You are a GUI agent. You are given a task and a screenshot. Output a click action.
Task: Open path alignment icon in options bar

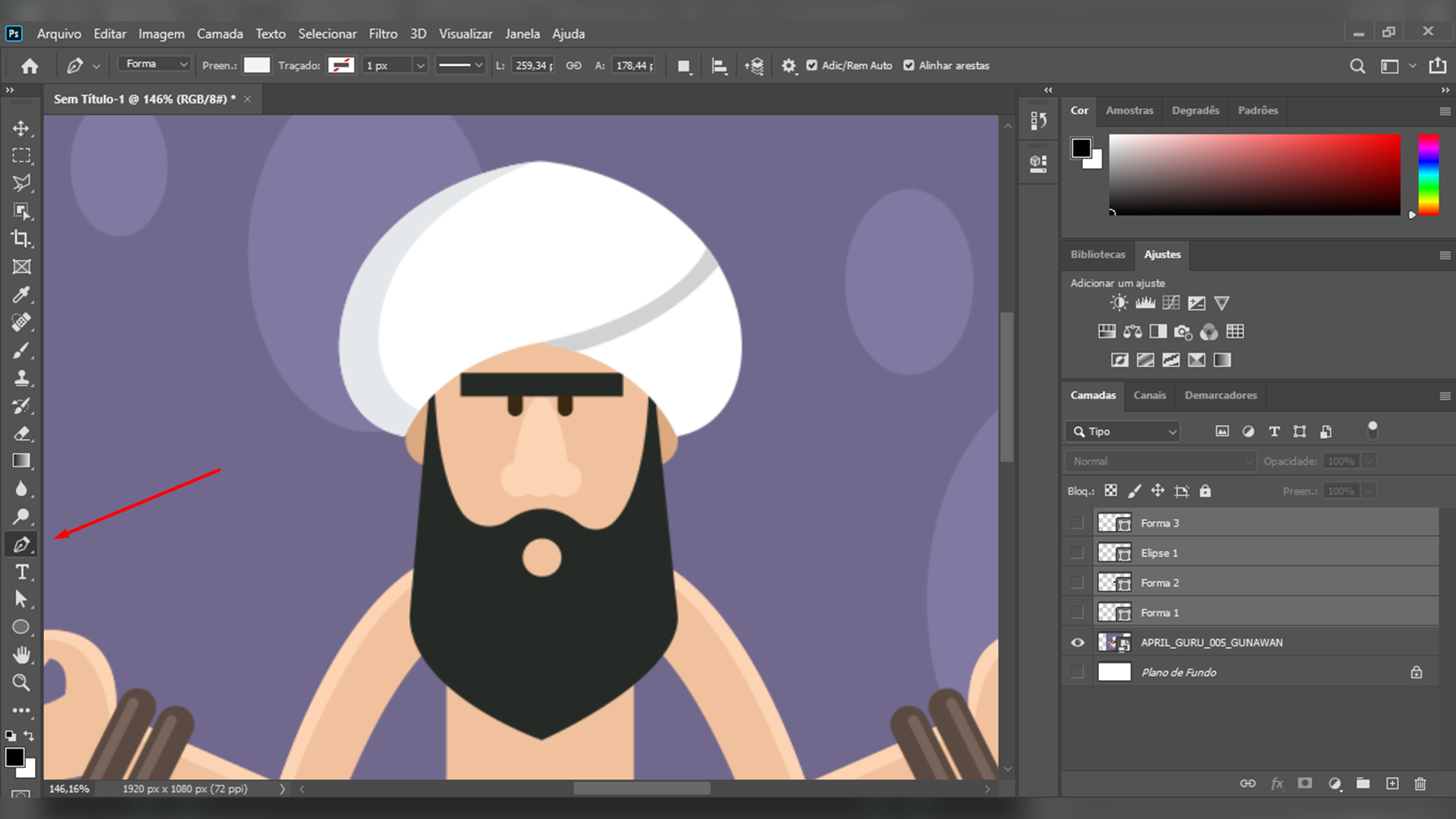720,66
